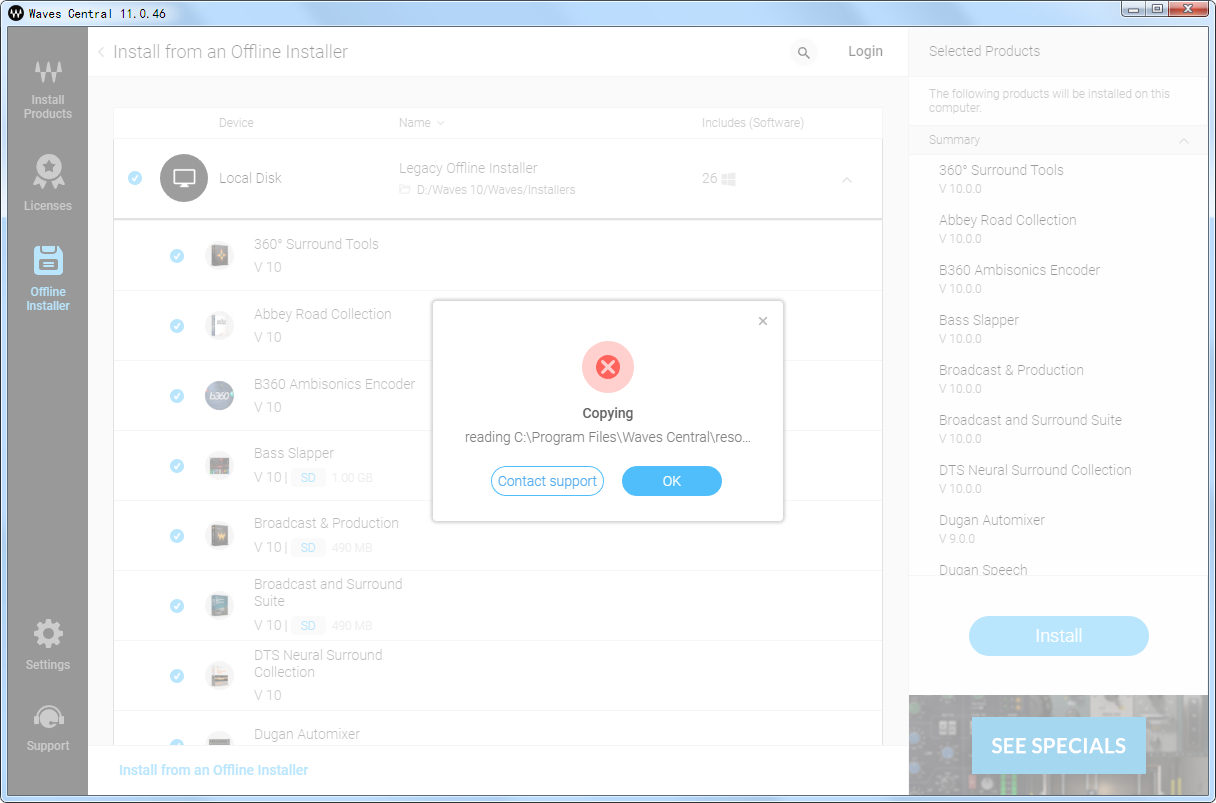Image resolution: width=1216 pixels, height=803 pixels.
Task: Open Support from the sidebar
Action: point(48,728)
